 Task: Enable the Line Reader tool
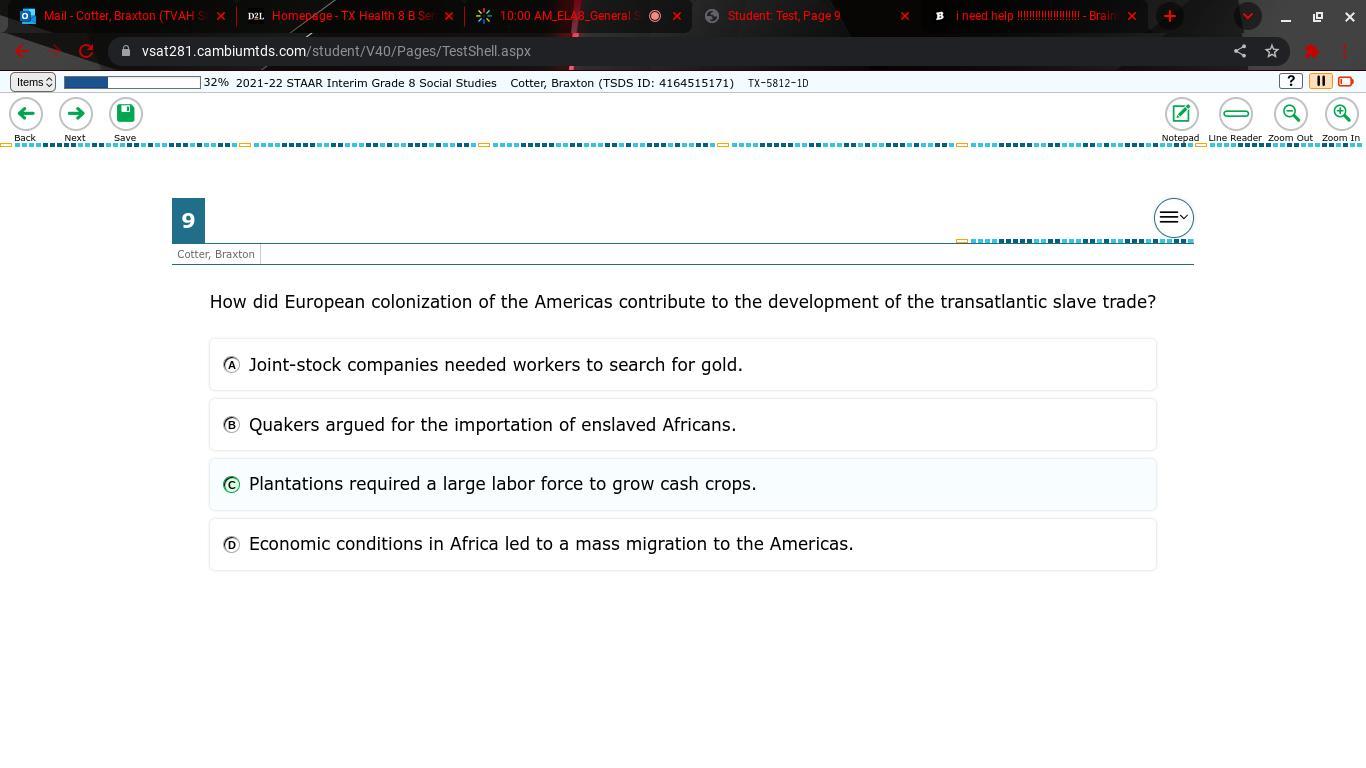tap(1235, 114)
